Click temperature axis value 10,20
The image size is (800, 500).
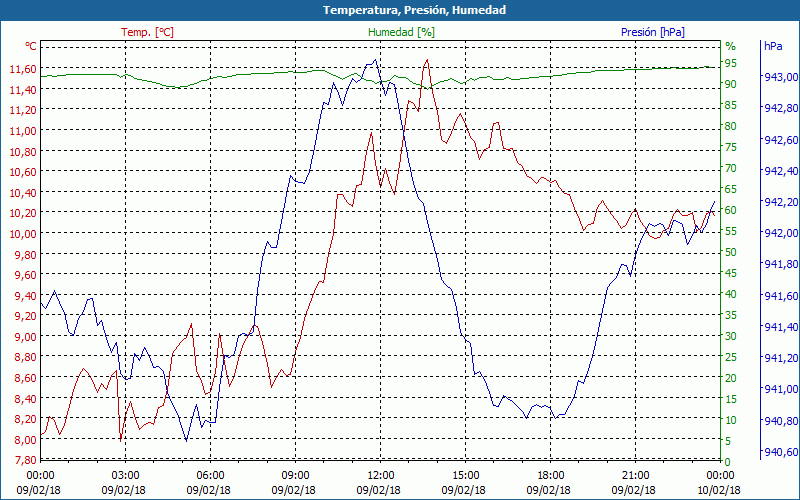pyautogui.click(x=23, y=213)
